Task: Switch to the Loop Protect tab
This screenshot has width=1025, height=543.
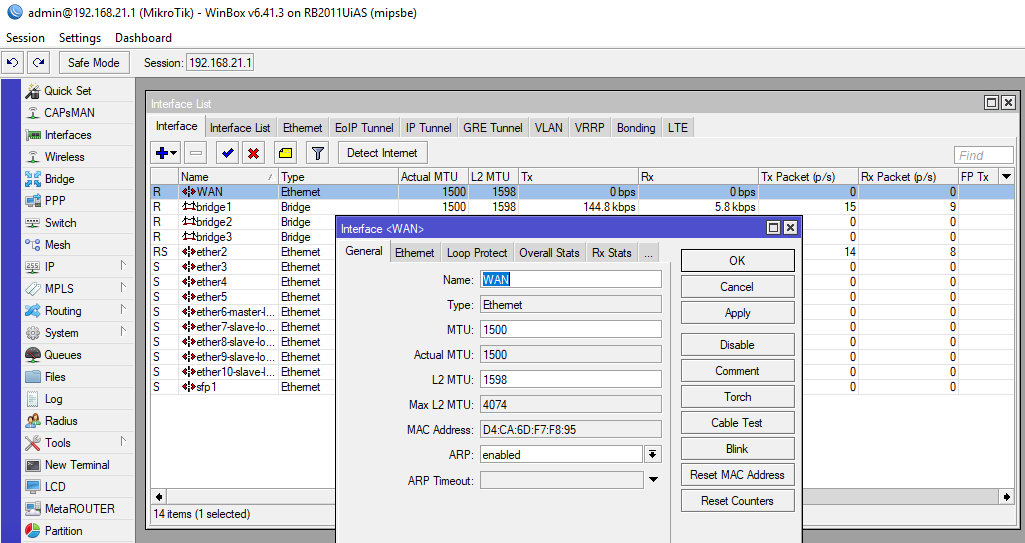Action: click(x=477, y=253)
